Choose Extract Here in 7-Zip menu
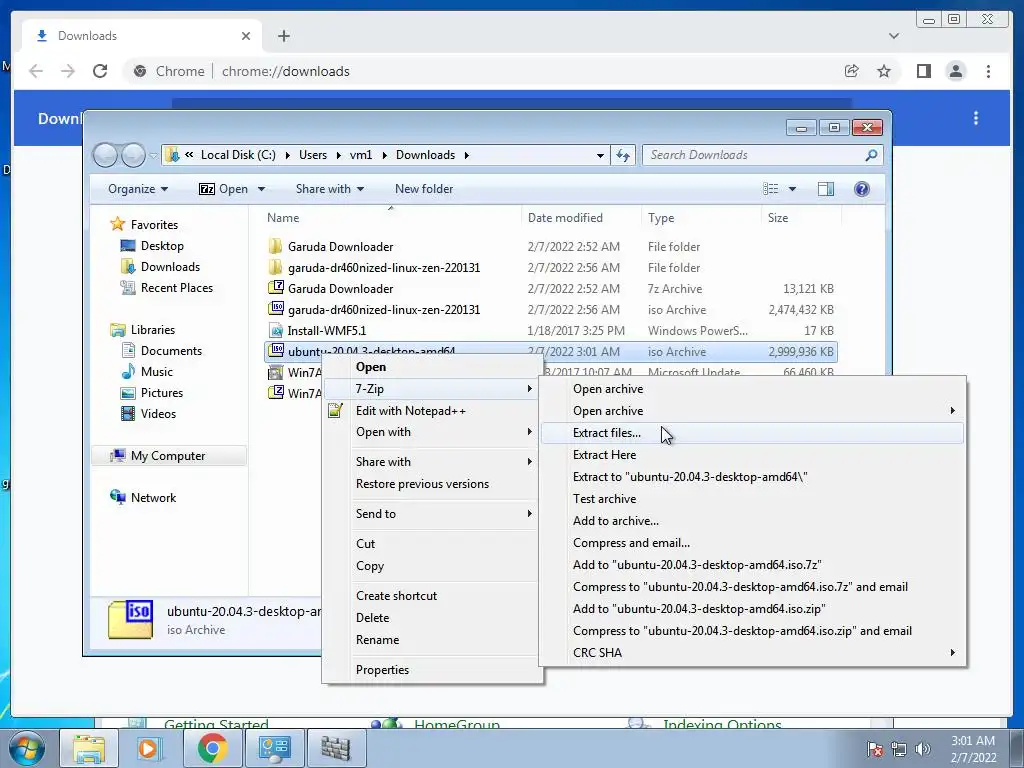The height and width of the screenshot is (768, 1024). [x=753, y=455]
